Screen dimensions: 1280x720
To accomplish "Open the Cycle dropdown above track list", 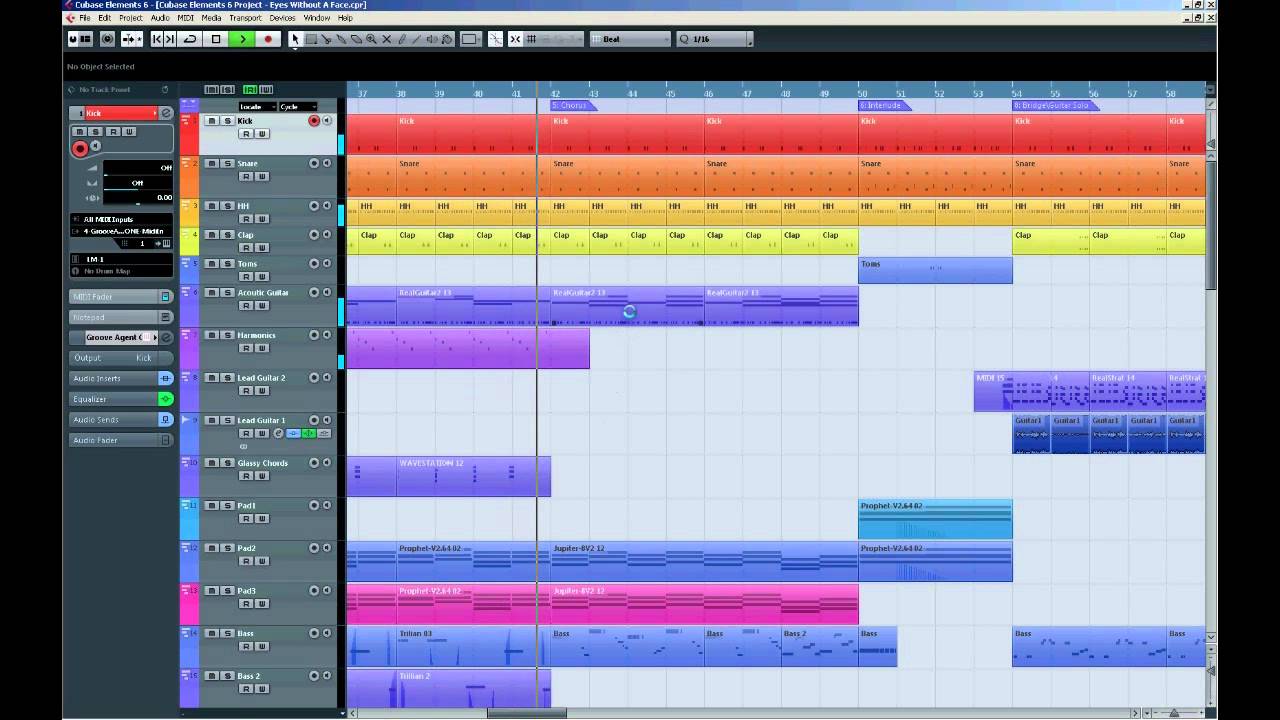I will (297, 107).
